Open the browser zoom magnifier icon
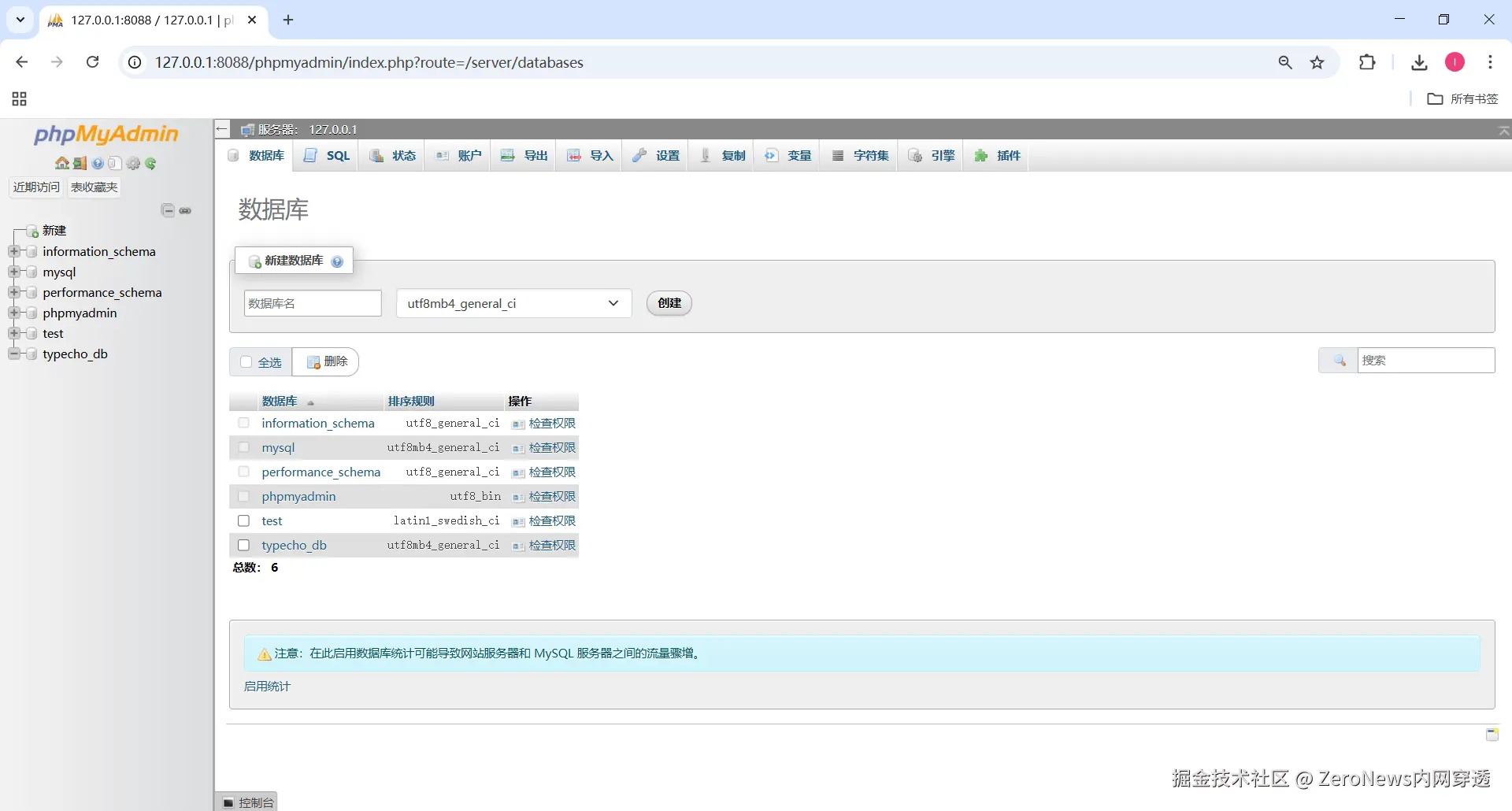 tap(1285, 62)
